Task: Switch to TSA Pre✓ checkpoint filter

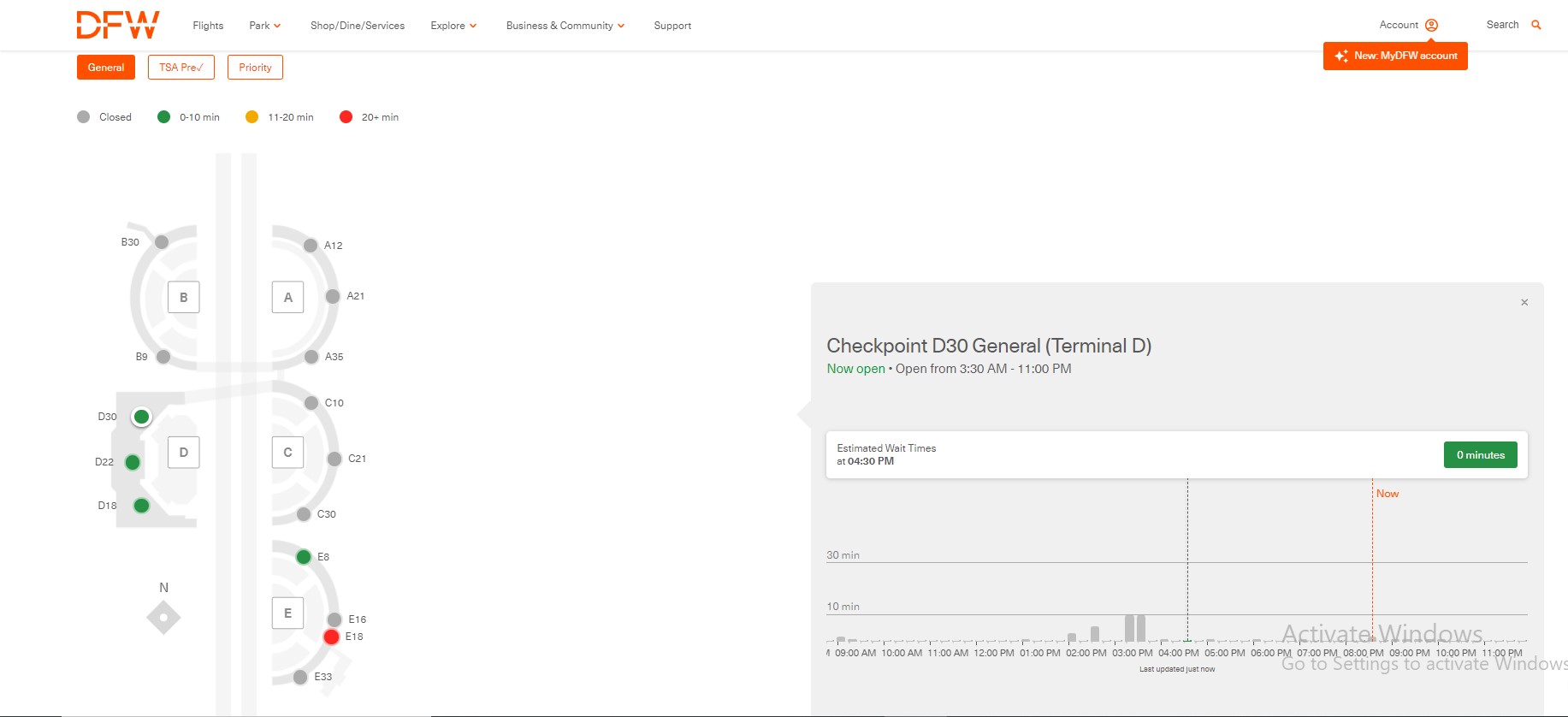Action: (x=180, y=68)
